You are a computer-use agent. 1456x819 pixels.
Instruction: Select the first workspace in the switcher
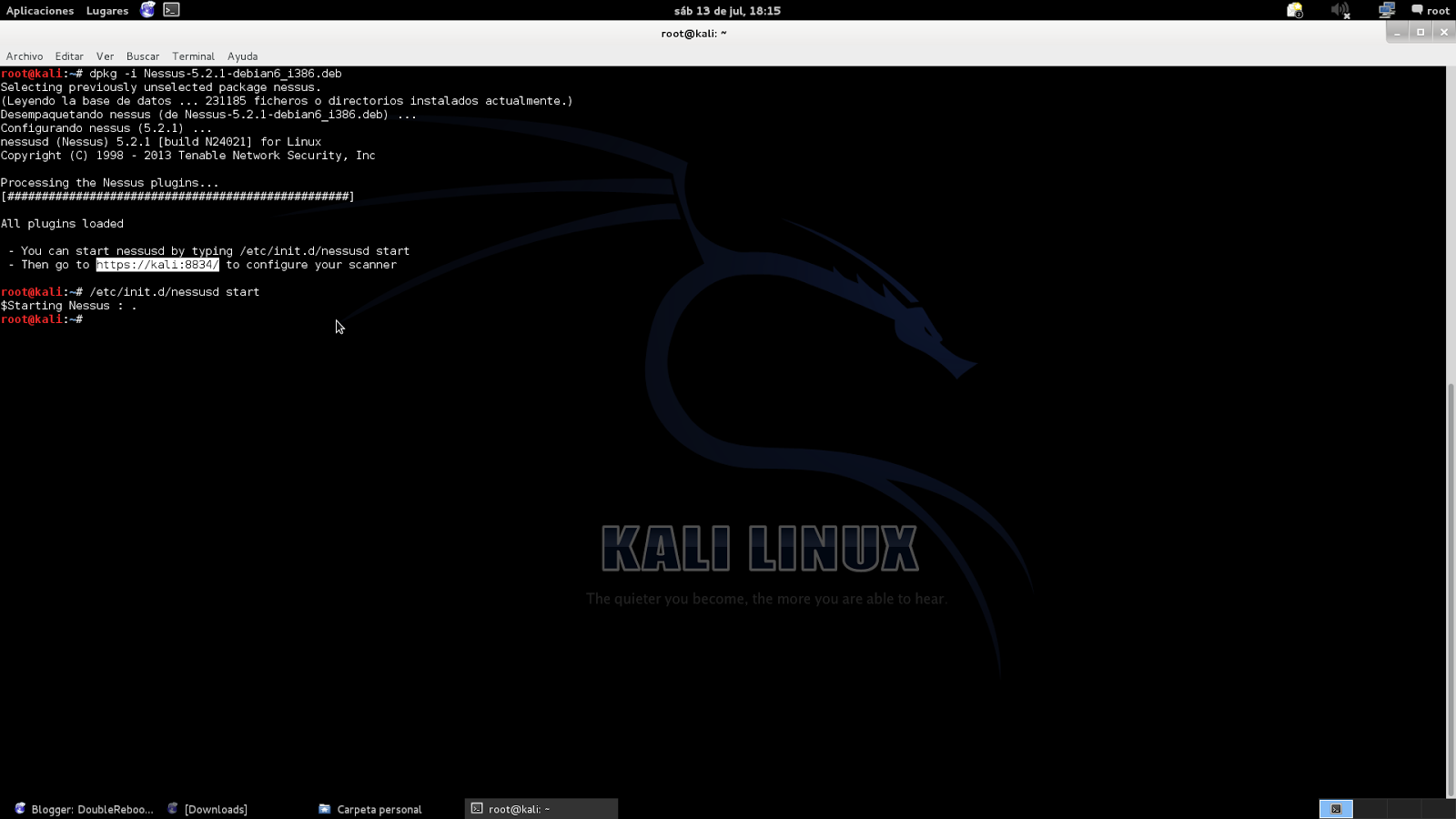tap(1336, 809)
